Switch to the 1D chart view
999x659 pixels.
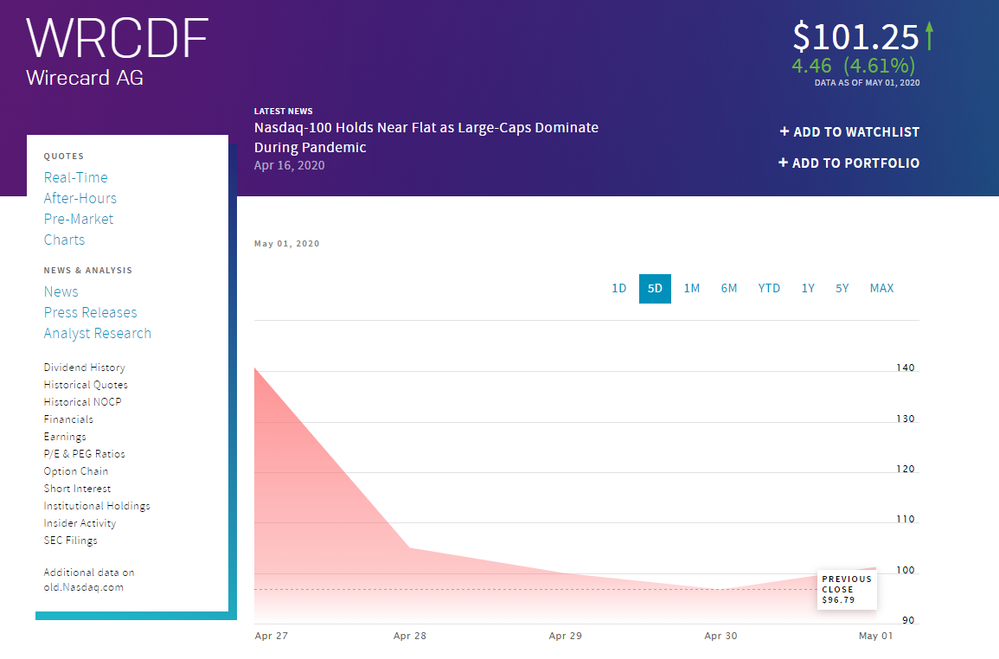pyautogui.click(x=619, y=288)
